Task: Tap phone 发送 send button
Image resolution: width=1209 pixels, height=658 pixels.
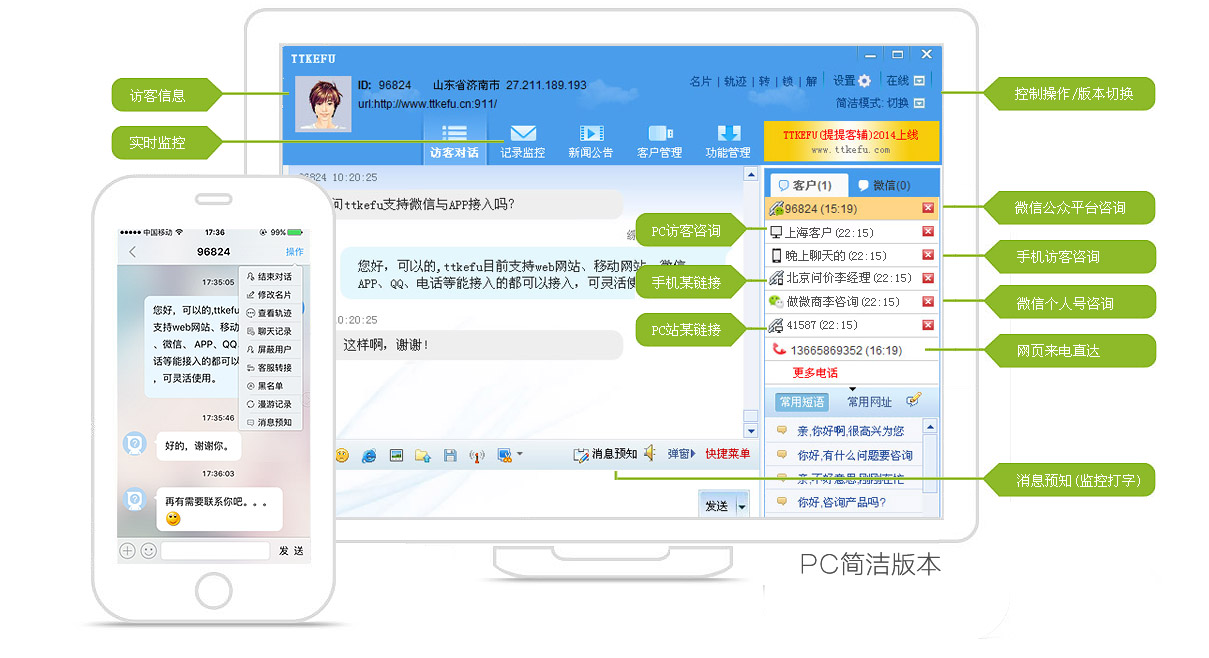Action: 291,551
